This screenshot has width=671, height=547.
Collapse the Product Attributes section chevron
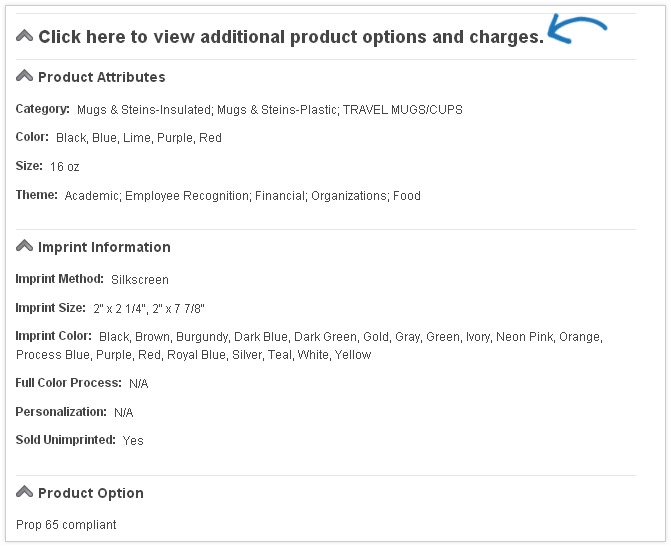tap(24, 76)
